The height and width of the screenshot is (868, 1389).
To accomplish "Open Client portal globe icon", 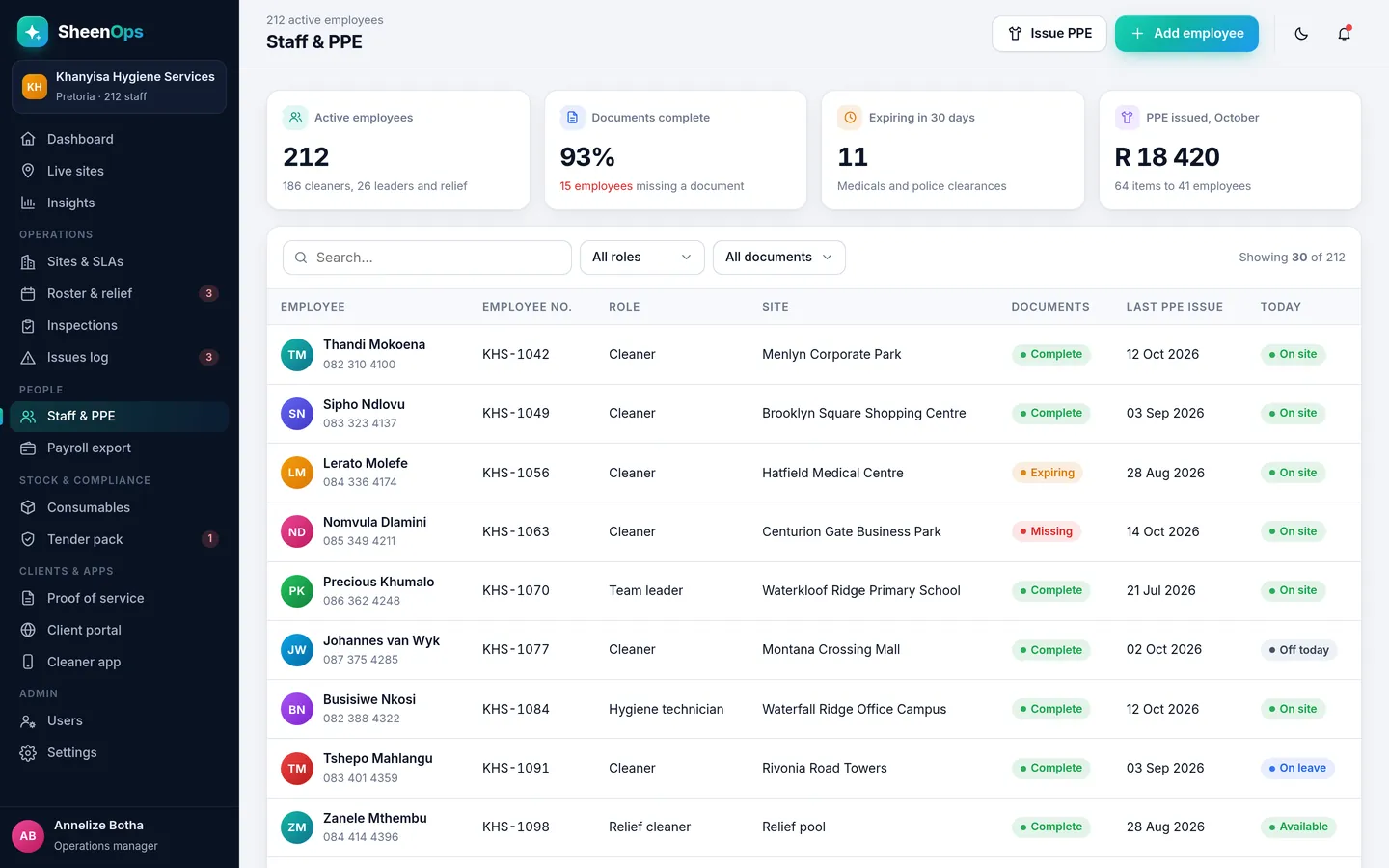I will (28, 630).
